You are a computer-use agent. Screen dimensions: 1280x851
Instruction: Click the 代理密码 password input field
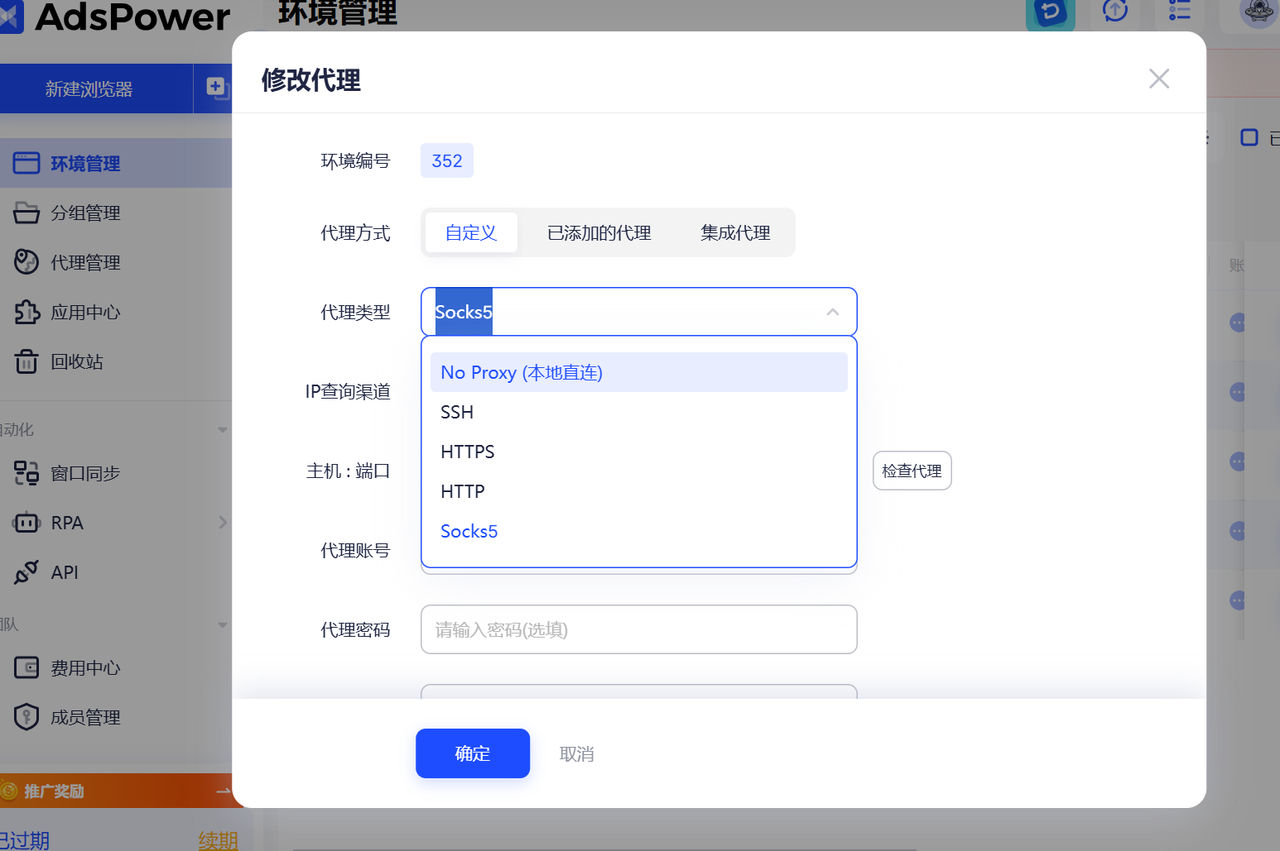(639, 629)
